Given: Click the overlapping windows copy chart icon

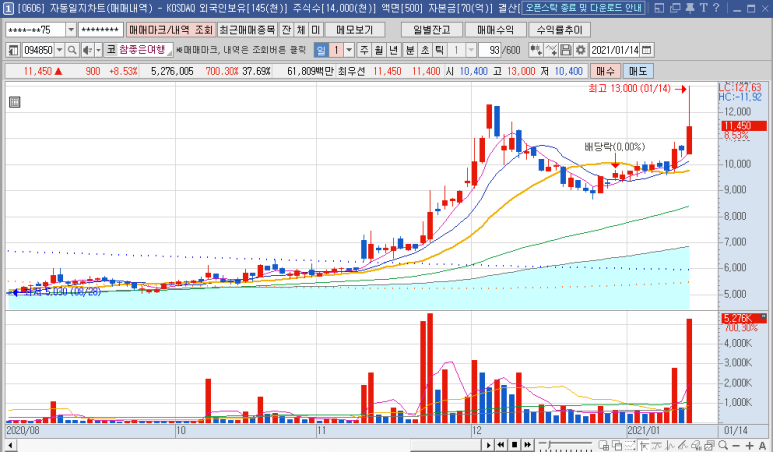Looking at the screenshot, I should (x=617, y=445).
